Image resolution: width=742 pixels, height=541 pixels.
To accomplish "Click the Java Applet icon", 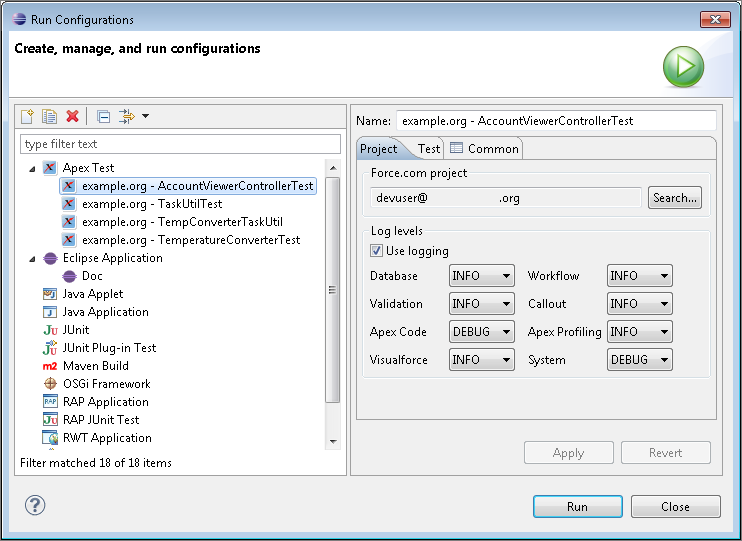I will (x=50, y=294).
